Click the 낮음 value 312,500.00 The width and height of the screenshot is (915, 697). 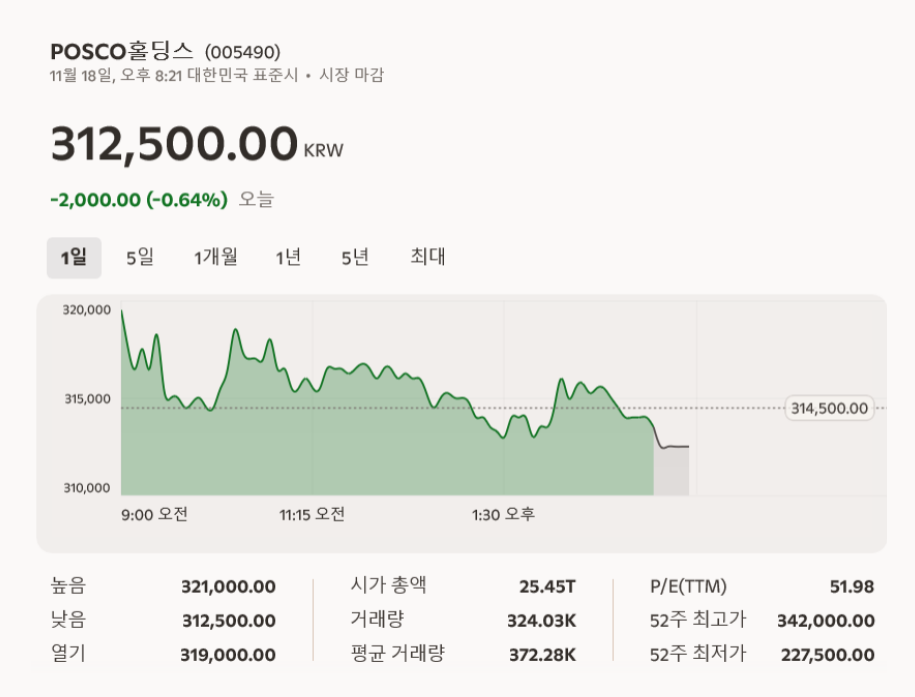(x=229, y=621)
